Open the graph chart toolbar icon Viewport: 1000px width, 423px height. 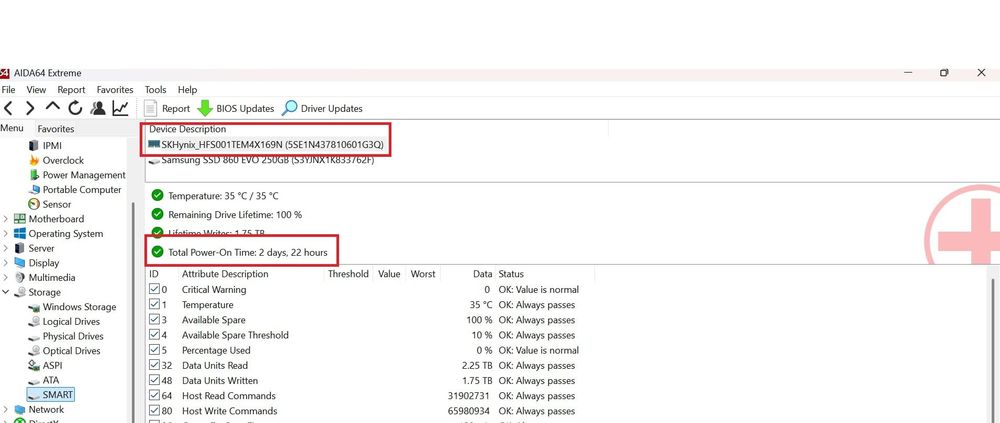[121, 108]
